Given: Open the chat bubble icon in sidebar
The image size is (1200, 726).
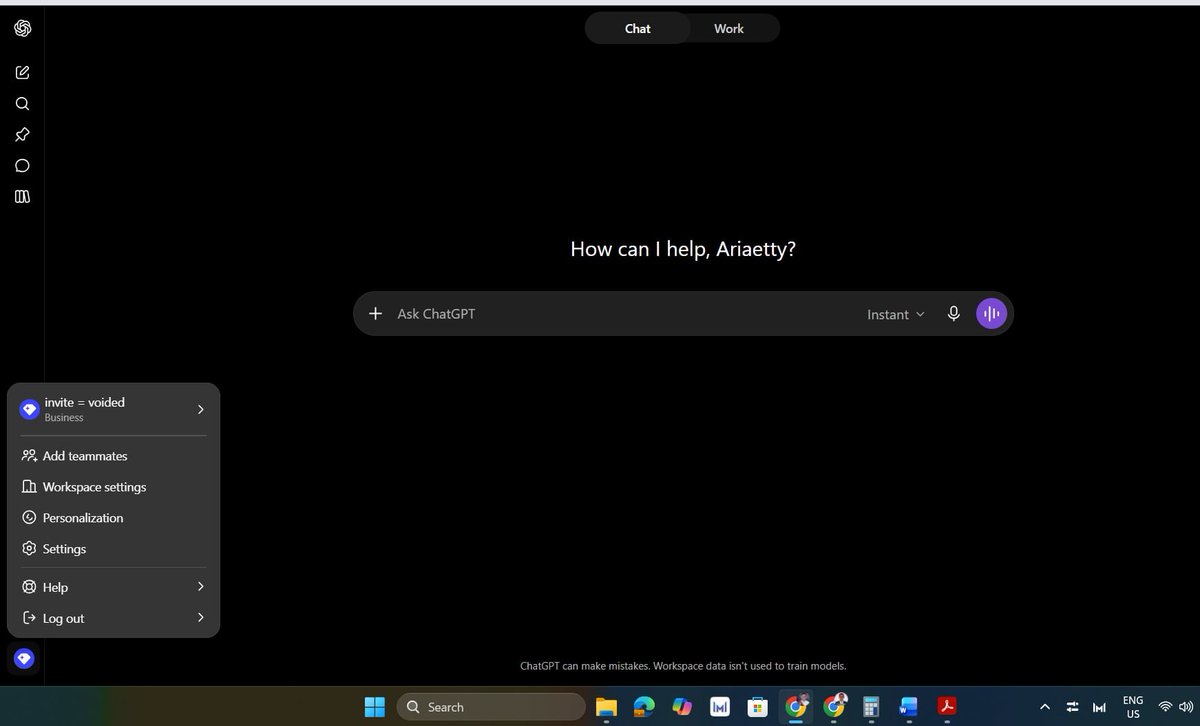Looking at the screenshot, I should [22, 165].
